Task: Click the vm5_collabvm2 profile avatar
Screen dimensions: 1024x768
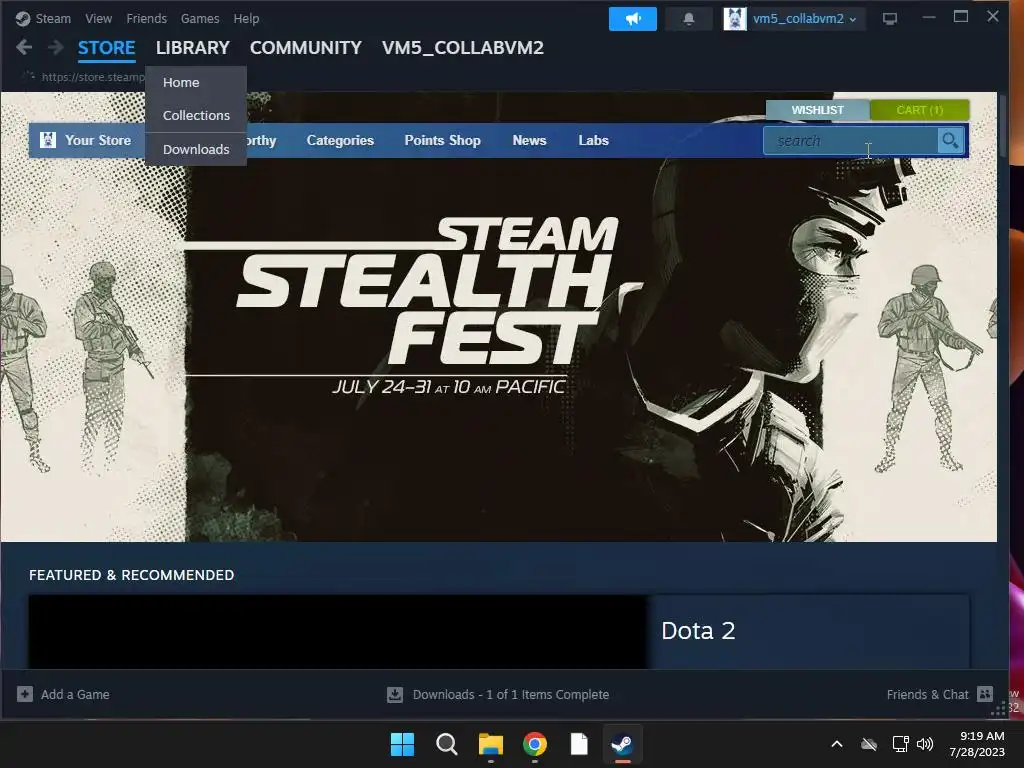Action: [x=735, y=19]
